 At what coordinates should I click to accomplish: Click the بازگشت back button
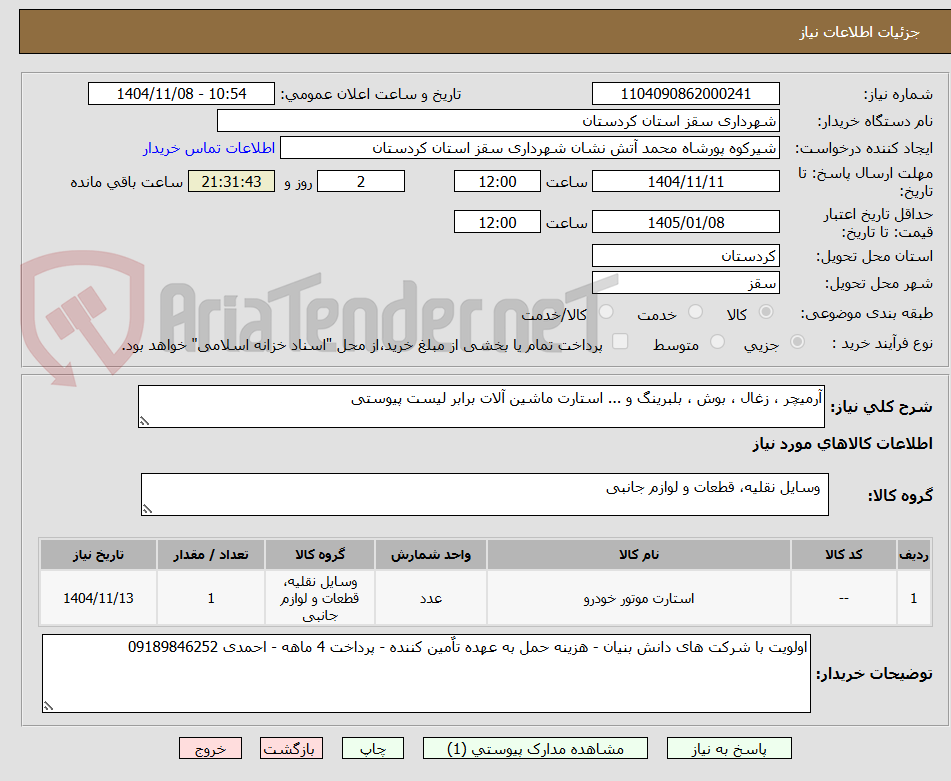[x=291, y=748]
